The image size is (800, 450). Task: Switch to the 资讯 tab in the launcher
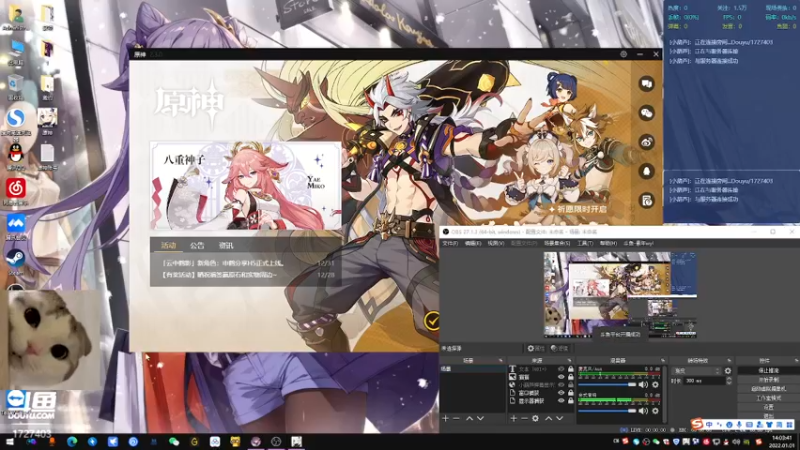[226, 245]
